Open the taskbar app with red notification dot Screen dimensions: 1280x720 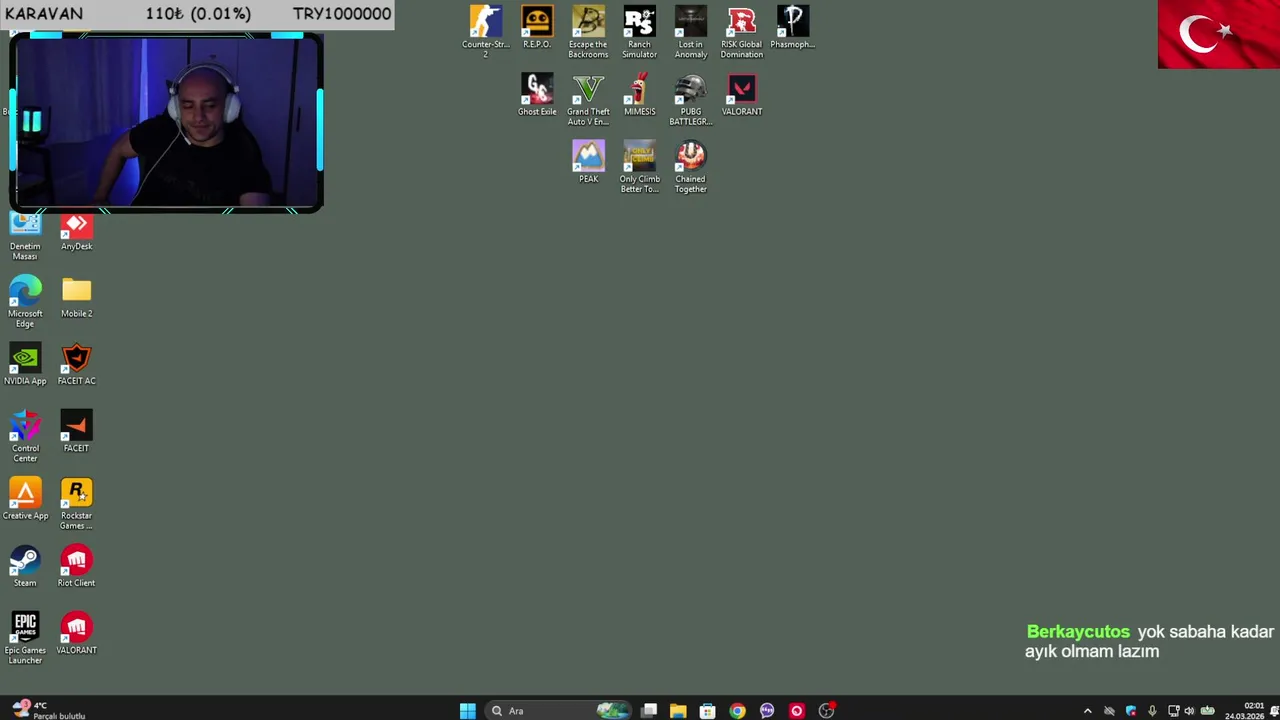[826, 711]
